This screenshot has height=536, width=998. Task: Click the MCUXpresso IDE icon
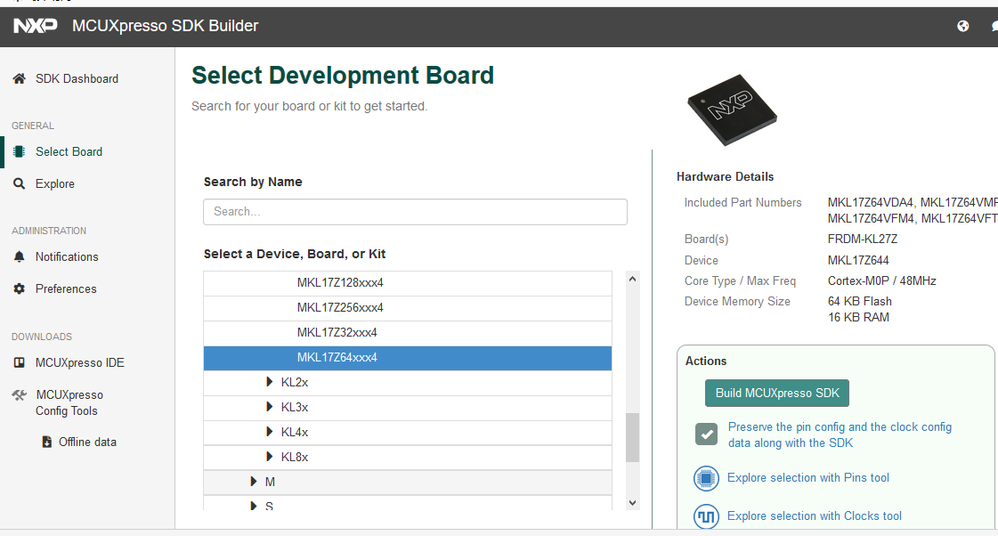tap(19, 362)
